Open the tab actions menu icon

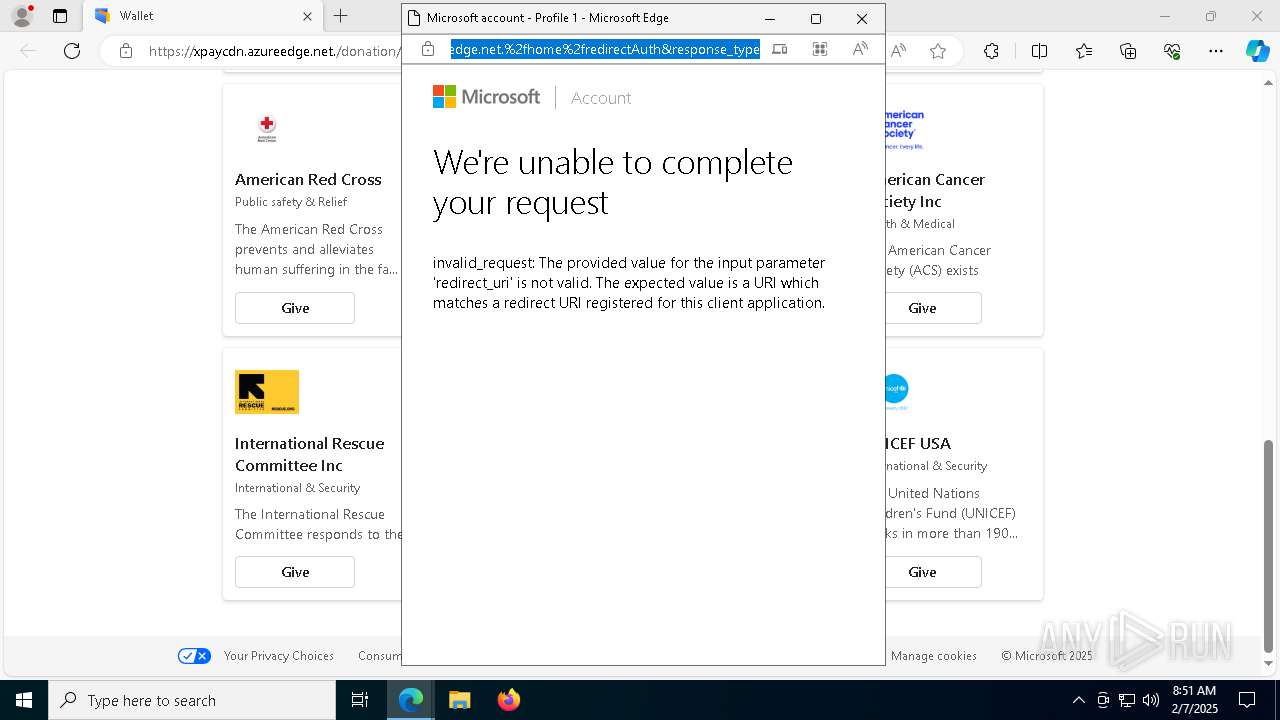60,16
